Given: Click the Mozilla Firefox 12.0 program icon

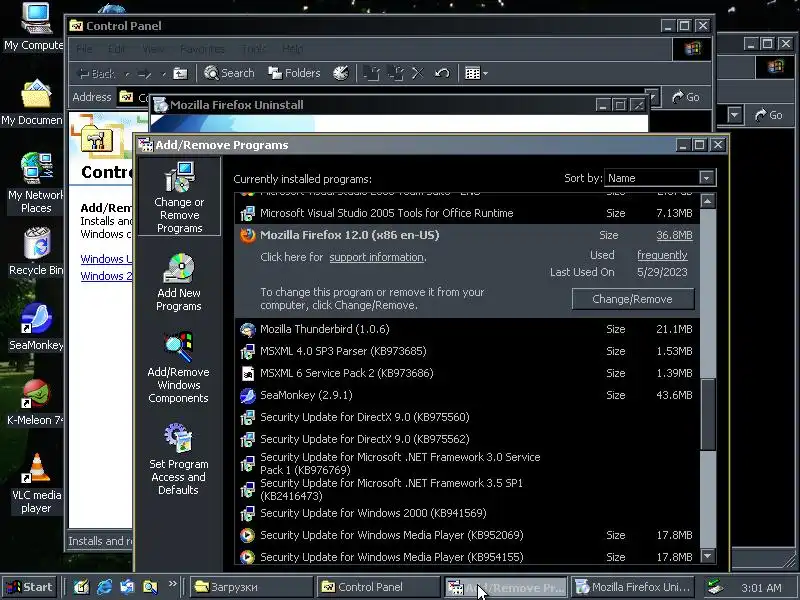Looking at the screenshot, I should [248, 235].
